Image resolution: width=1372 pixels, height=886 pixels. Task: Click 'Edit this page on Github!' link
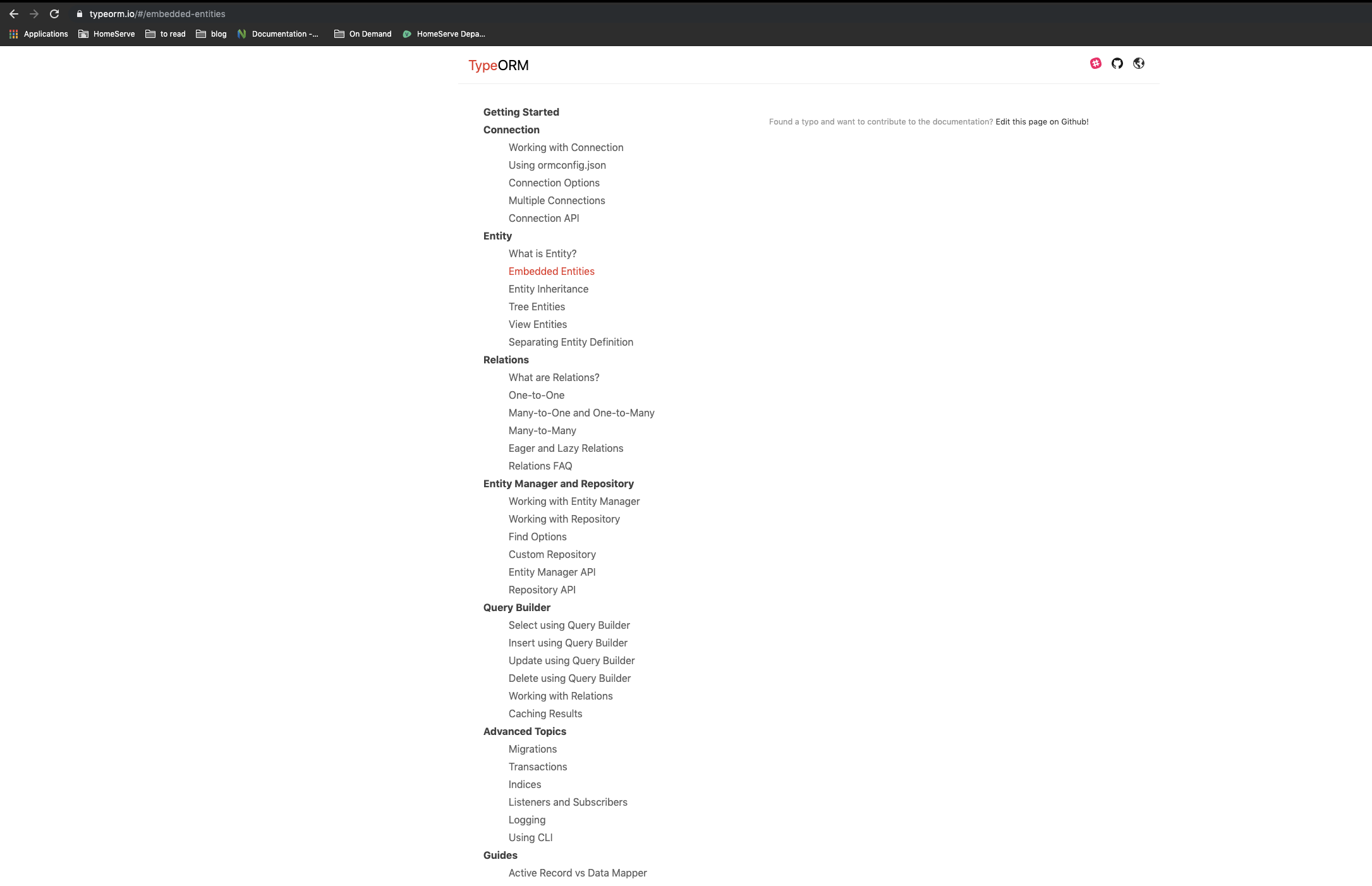tap(1041, 122)
